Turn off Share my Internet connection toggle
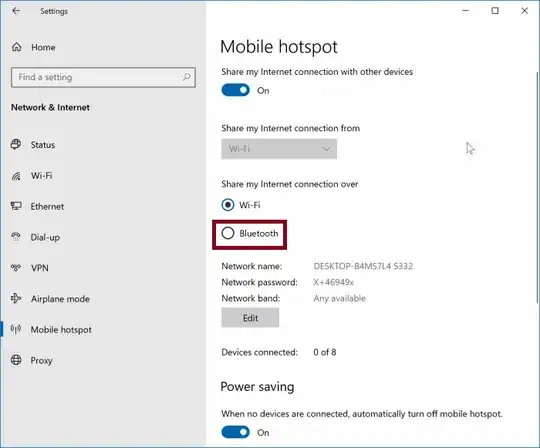This screenshot has height=448, width=540. pos(236,90)
